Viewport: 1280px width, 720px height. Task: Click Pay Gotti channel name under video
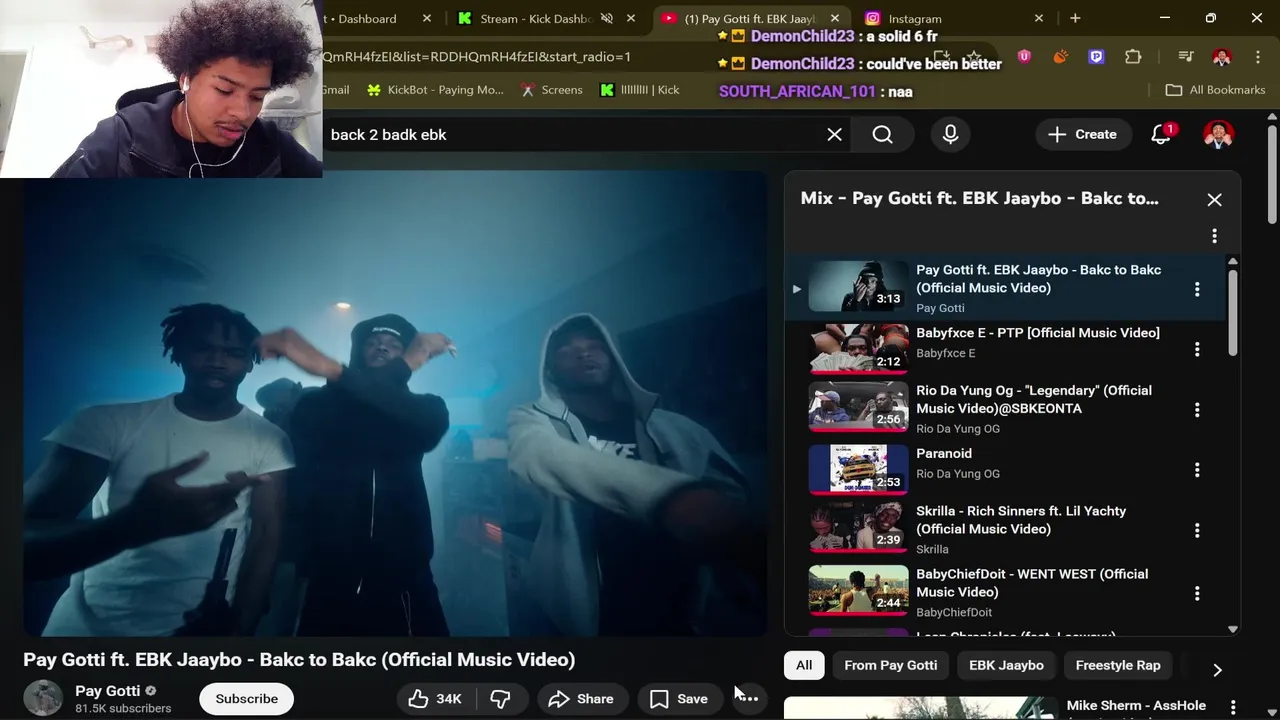[107, 690]
